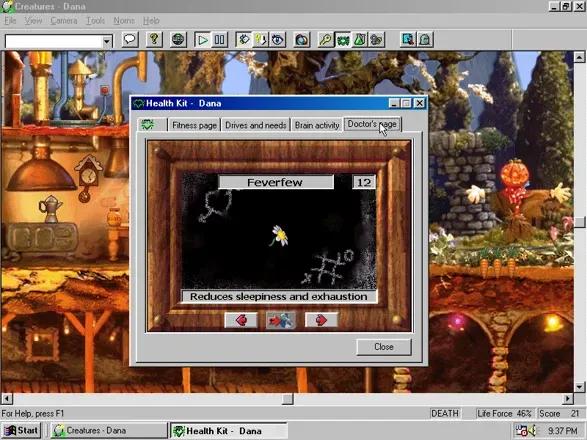
Task: Select the Doctor's page tab
Action: click(x=372, y=124)
